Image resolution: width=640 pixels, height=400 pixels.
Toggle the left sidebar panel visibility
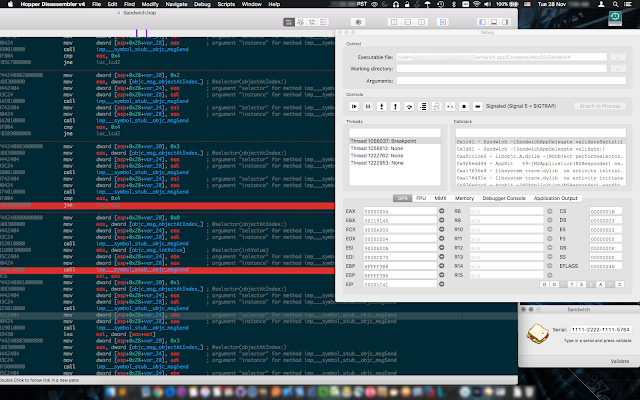482,22
